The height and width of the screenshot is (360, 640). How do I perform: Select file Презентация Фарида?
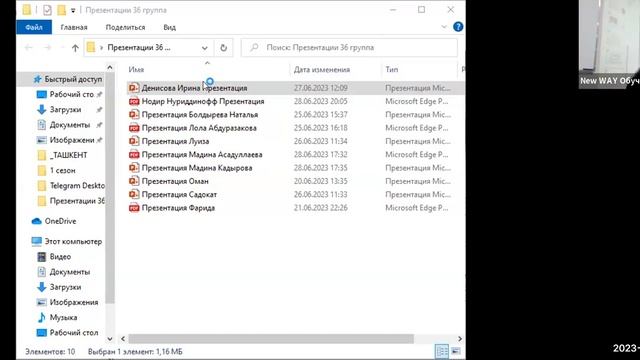178,208
